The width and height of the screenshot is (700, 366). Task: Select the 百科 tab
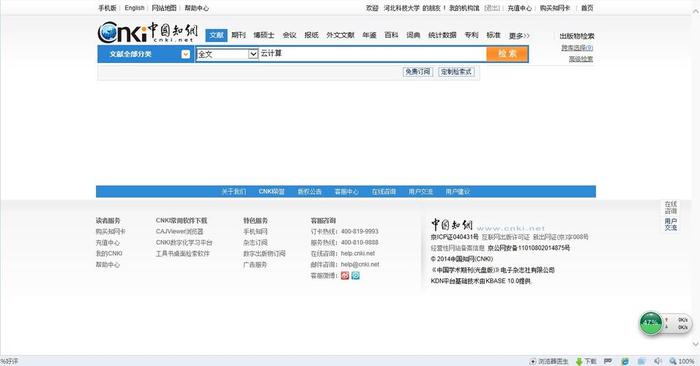[391, 35]
